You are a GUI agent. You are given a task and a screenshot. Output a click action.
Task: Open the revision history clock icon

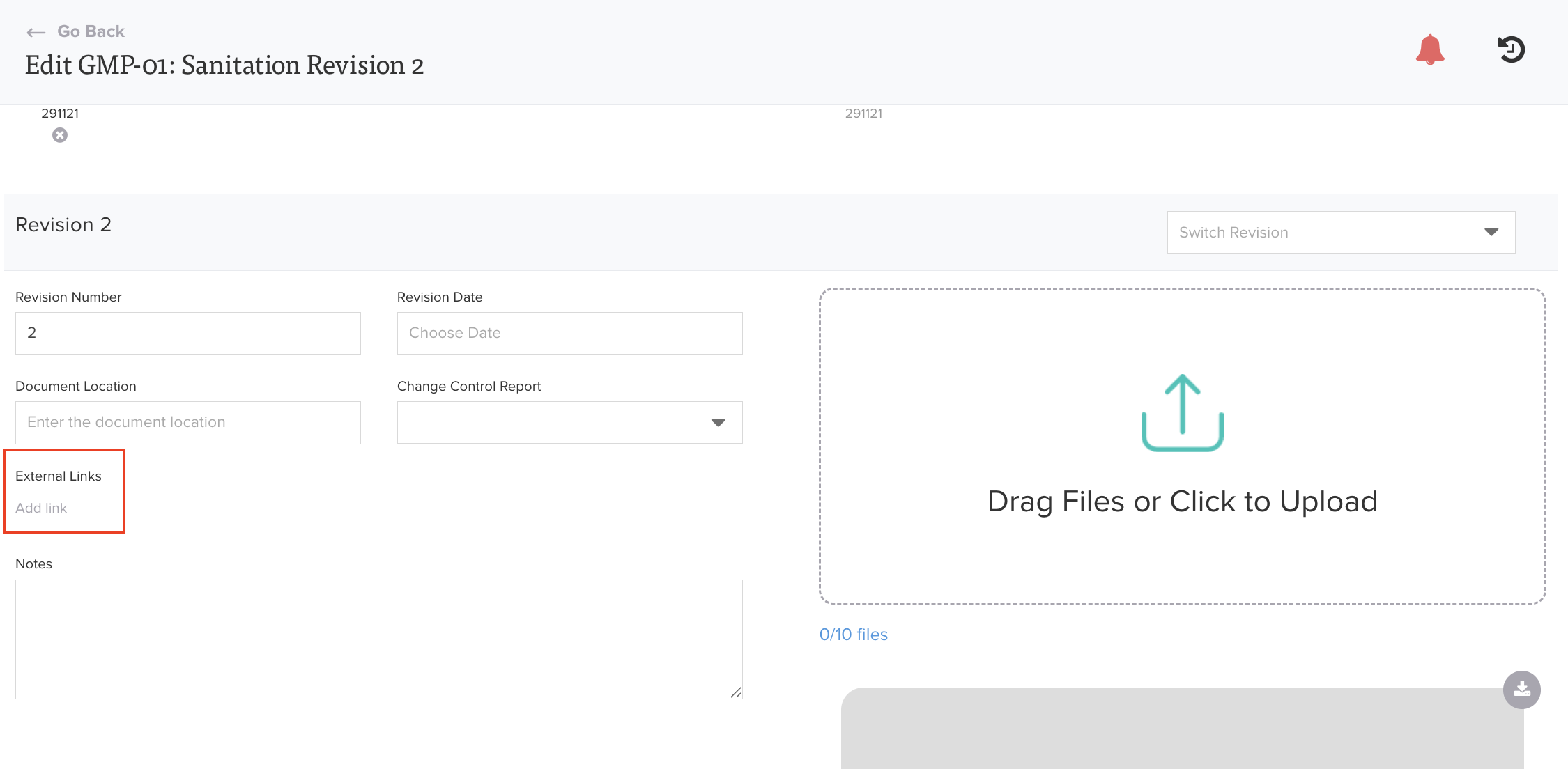pos(1511,49)
